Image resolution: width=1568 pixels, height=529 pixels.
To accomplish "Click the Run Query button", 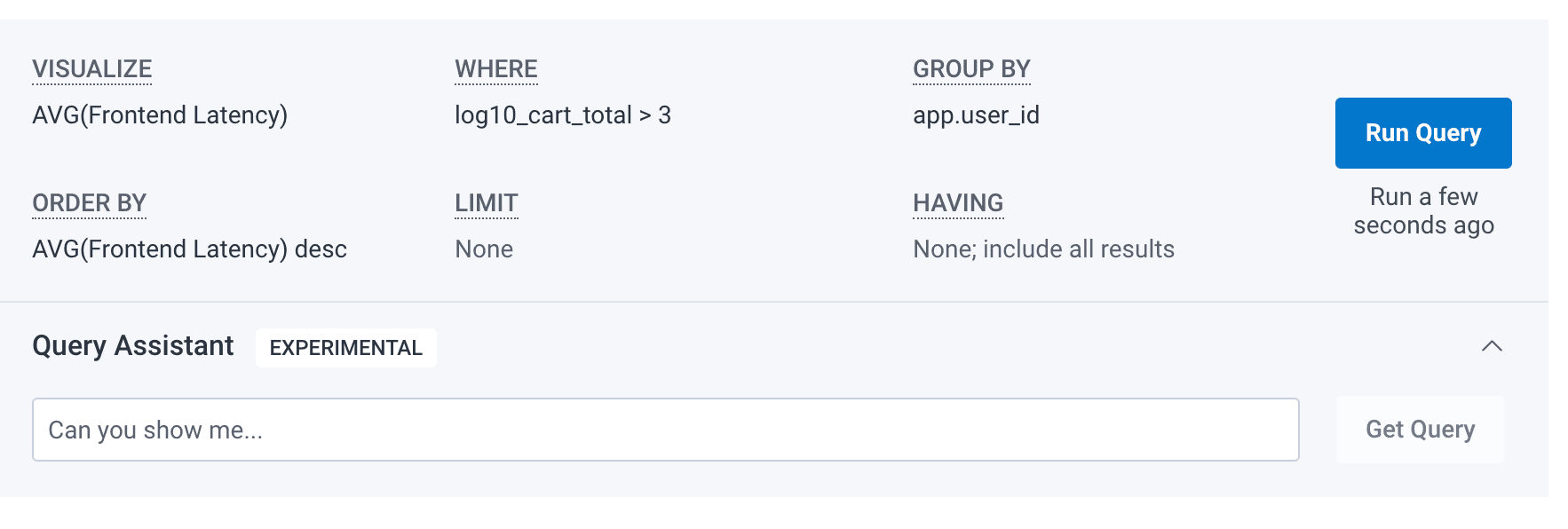I will tap(1422, 132).
